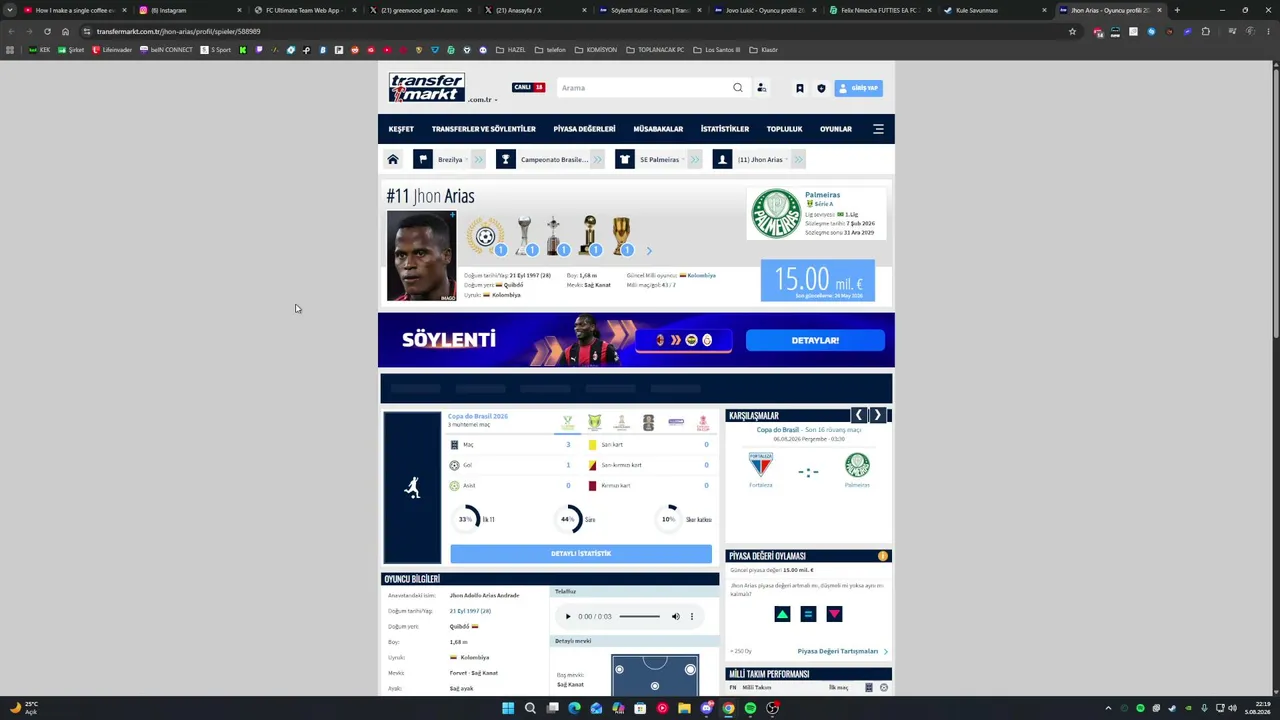Go to the breadcrumb home icon

tap(393, 160)
